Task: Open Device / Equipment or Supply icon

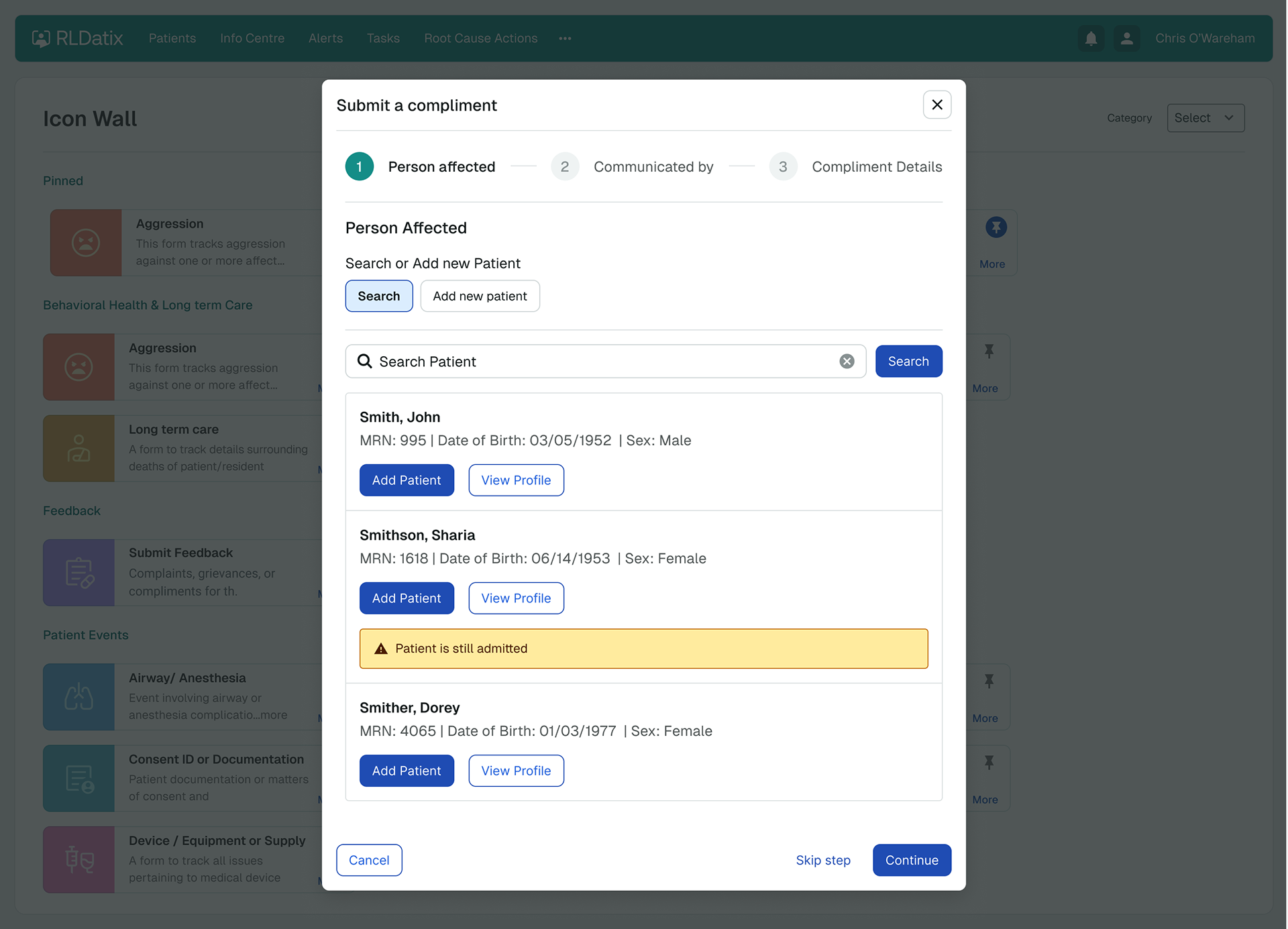Action: pyautogui.click(x=78, y=859)
